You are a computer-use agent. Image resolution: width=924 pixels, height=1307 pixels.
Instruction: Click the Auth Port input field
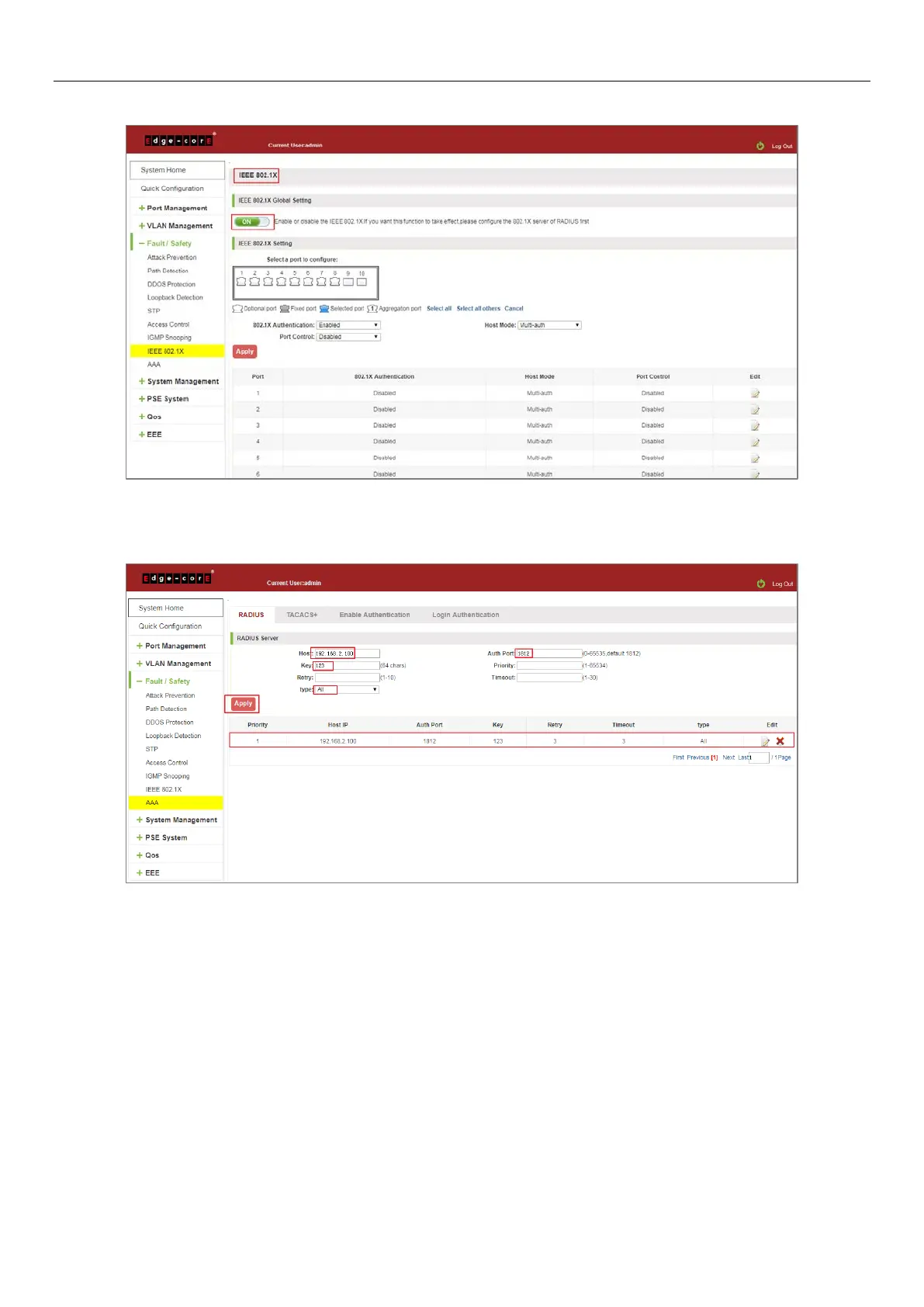(x=549, y=653)
